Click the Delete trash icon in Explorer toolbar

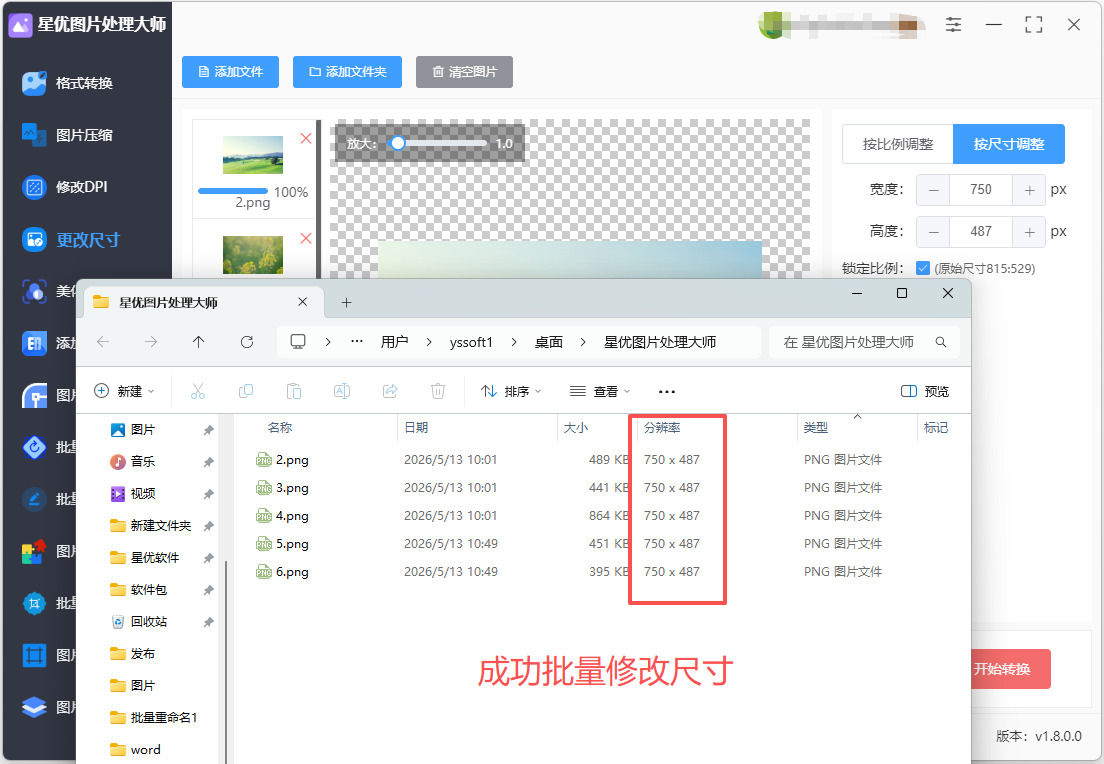(x=438, y=392)
